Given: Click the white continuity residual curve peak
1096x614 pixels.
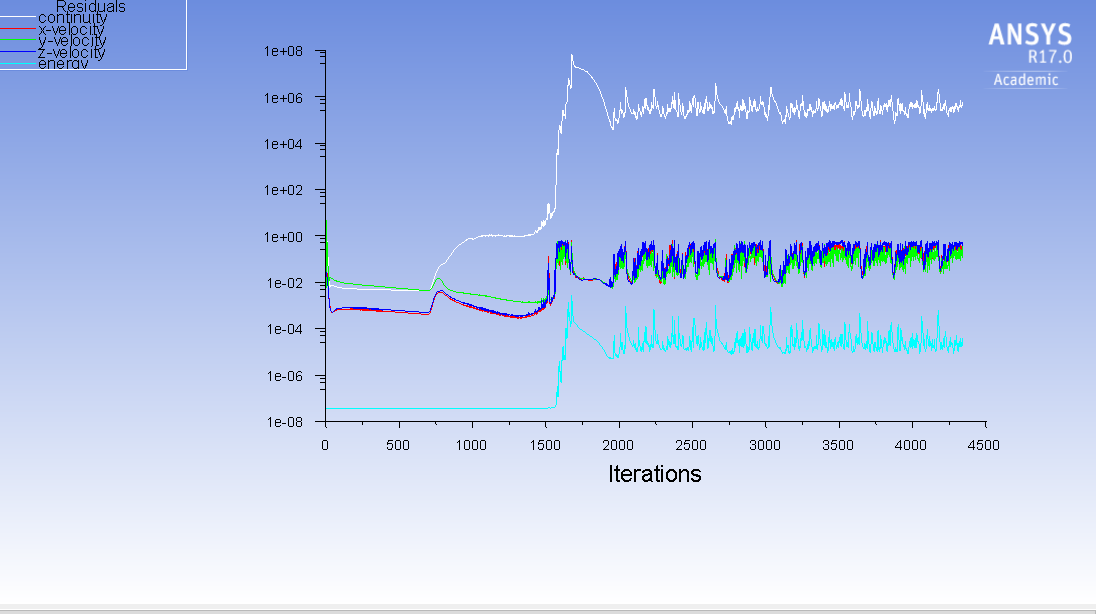Looking at the screenshot, I should pos(570,55).
